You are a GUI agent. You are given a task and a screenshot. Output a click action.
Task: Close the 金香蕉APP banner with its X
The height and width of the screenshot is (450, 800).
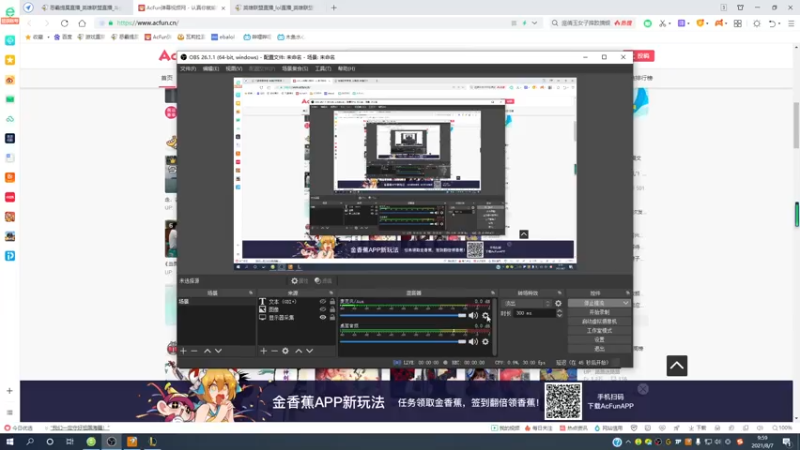[x=643, y=389]
